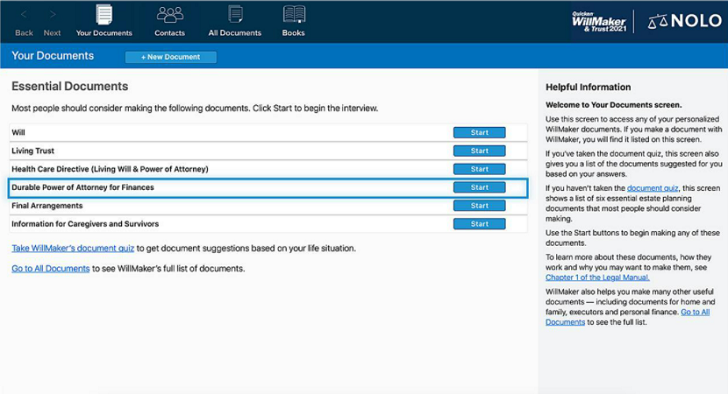The width and height of the screenshot is (728, 394).
Task: Open Take WillMaker's document quiz link
Action: [73, 248]
